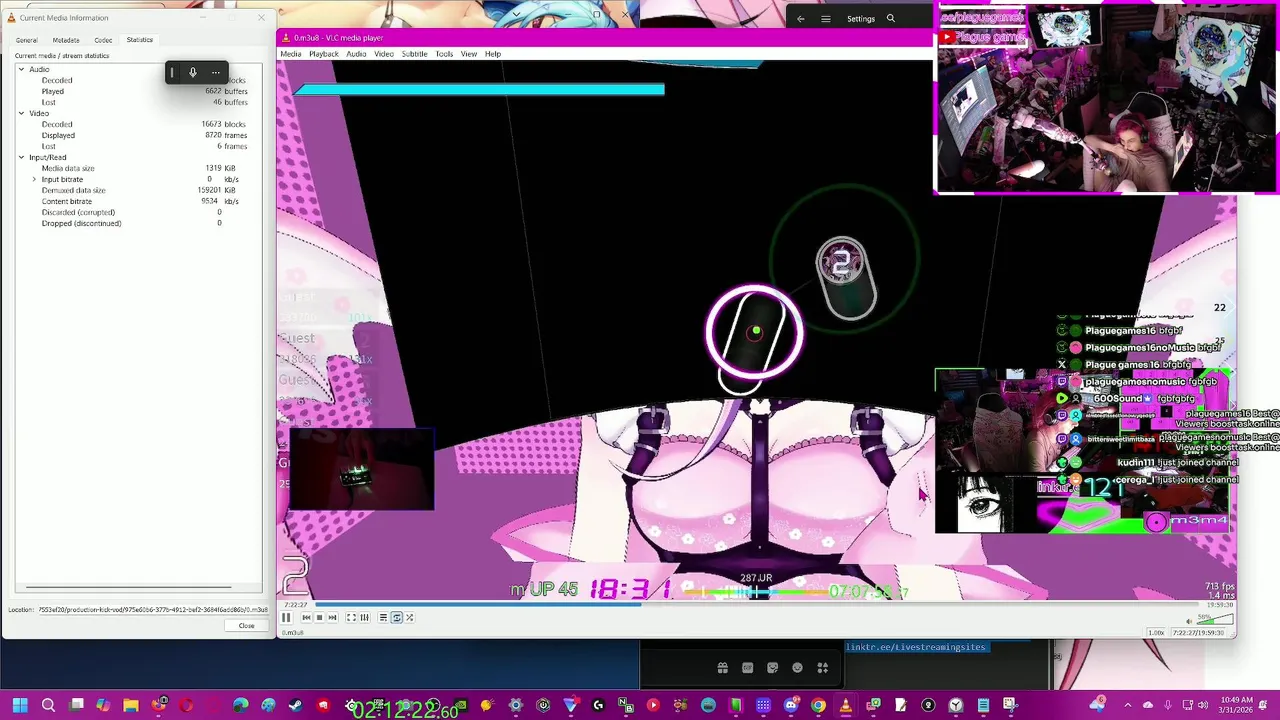Open Discord from the taskbar
Screen dimensions: 1280x720
point(791,706)
